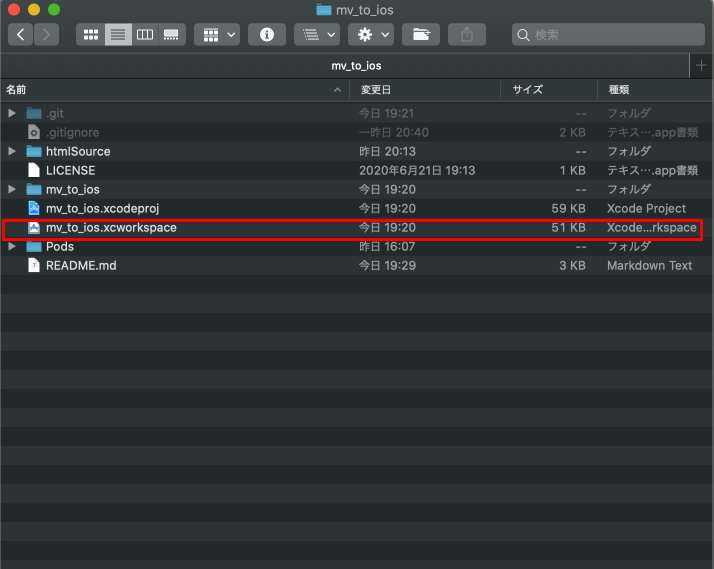Viewport: 714px width, 569px height.
Task: Select the Pods folder icon
Action: coord(34,246)
